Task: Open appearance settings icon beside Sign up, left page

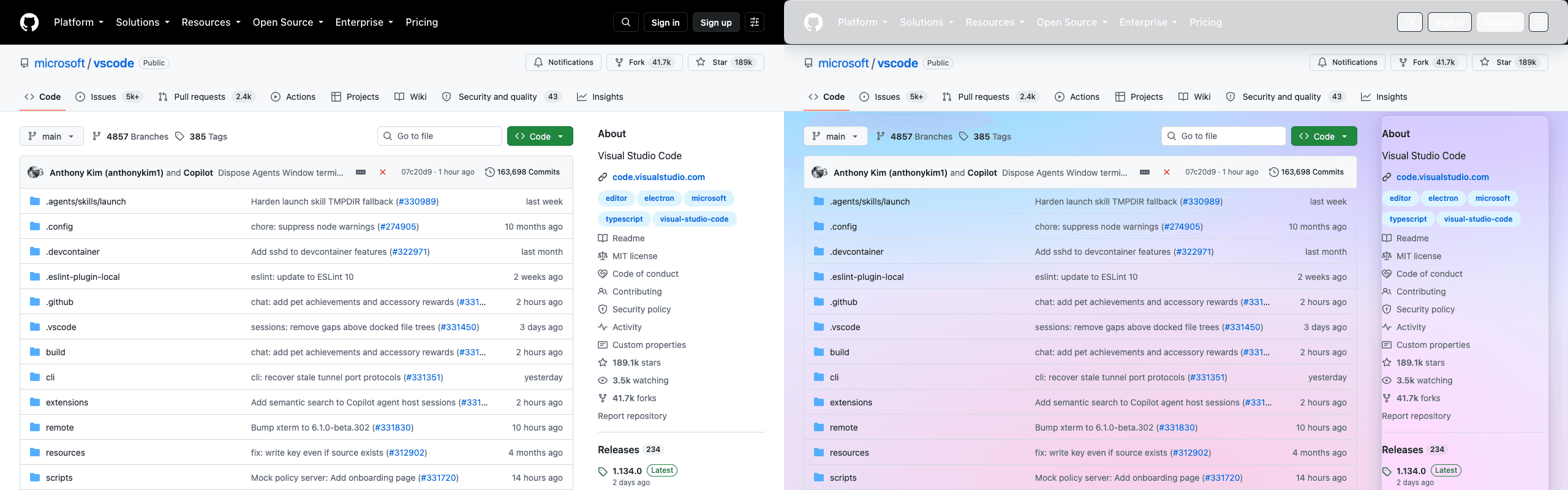Action: [x=754, y=22]
